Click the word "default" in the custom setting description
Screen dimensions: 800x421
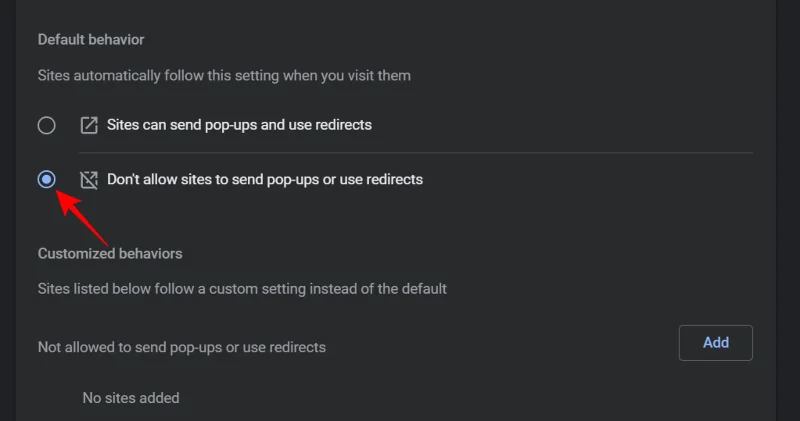421,289
